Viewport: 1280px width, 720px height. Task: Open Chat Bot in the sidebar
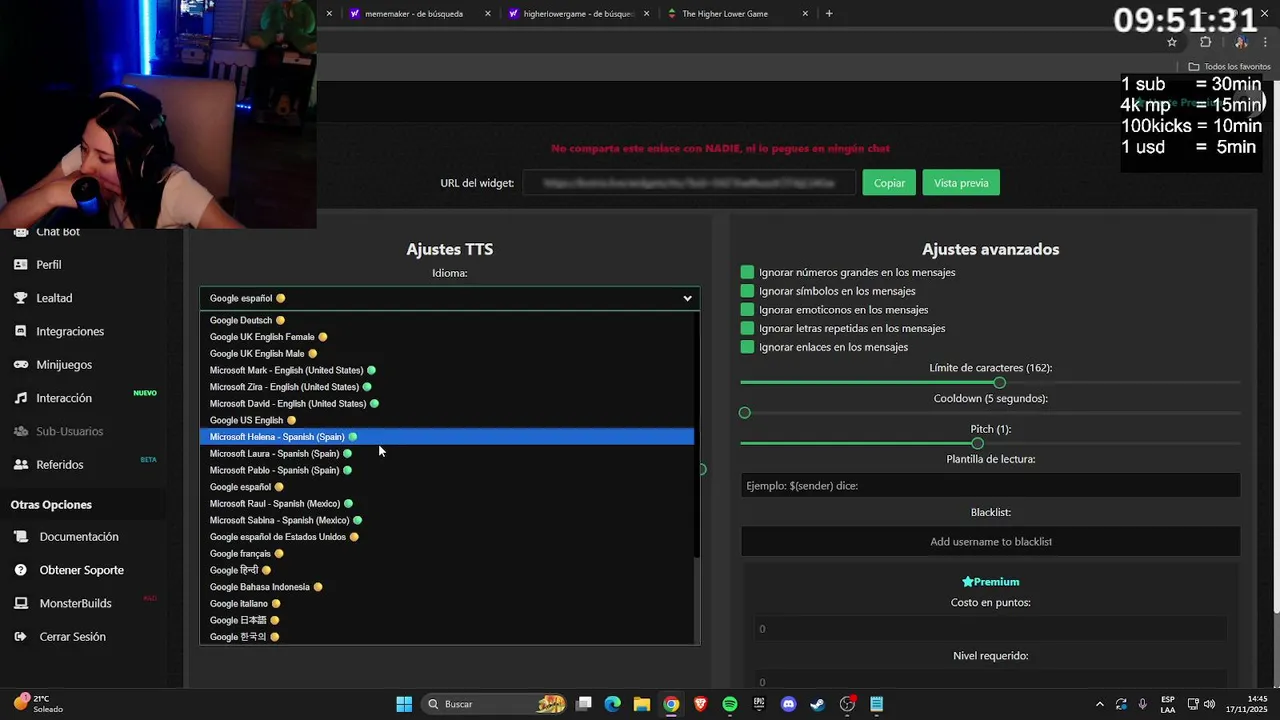tap(57, 232)
